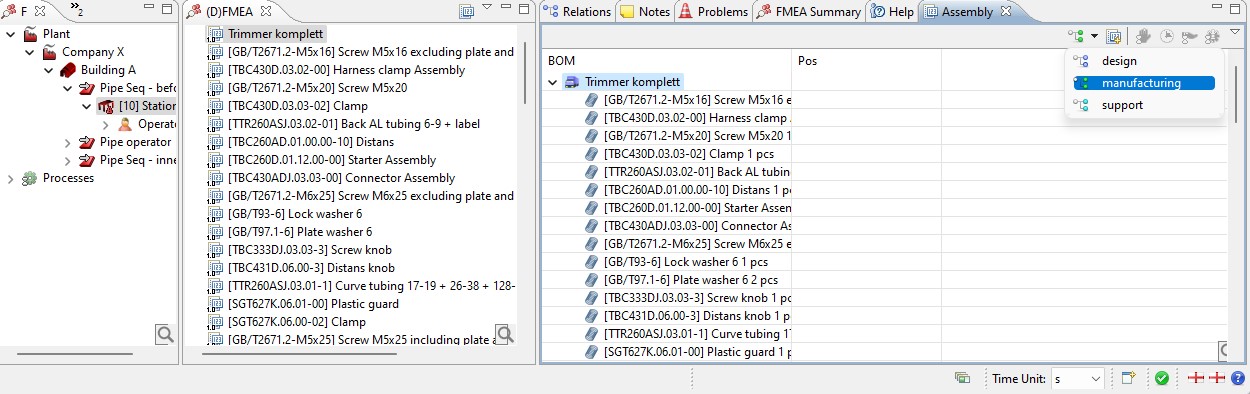The height and width of the screenshot is (394, 1250).
Task: Select Lock washer 6 in (D)FMEA list
Action: pos(295,214)
